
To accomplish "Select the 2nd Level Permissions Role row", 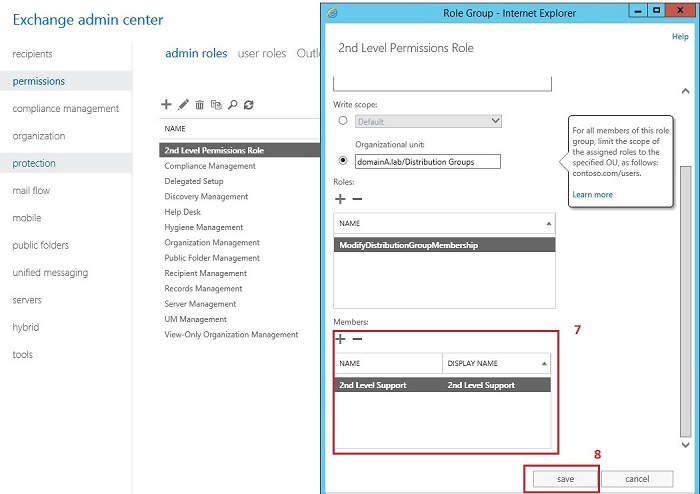I will pos(239,150).
